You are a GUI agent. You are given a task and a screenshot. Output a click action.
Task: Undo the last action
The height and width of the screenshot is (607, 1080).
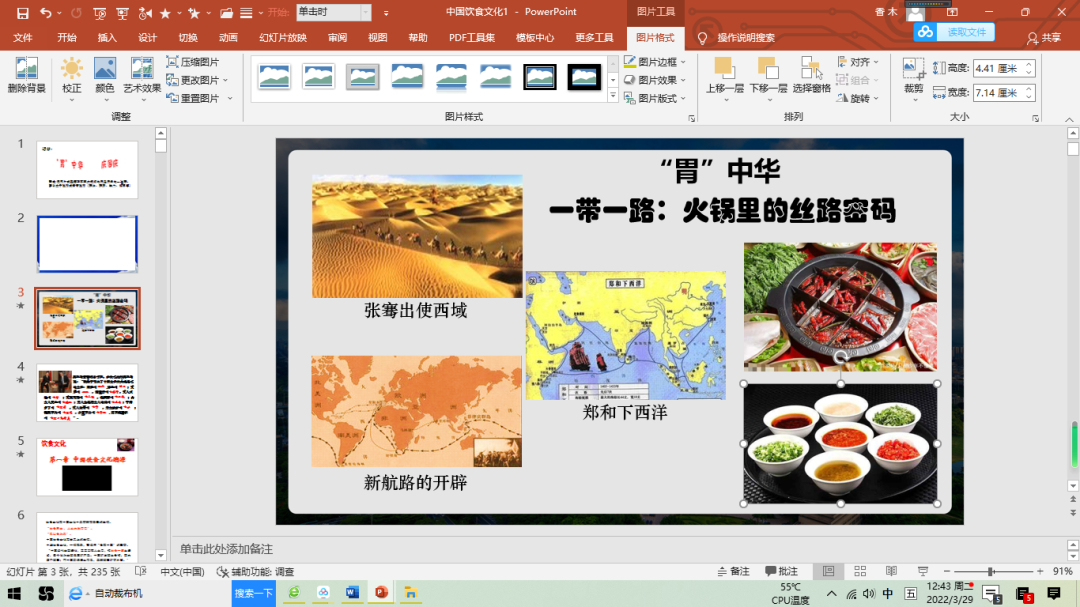point(45,12)
